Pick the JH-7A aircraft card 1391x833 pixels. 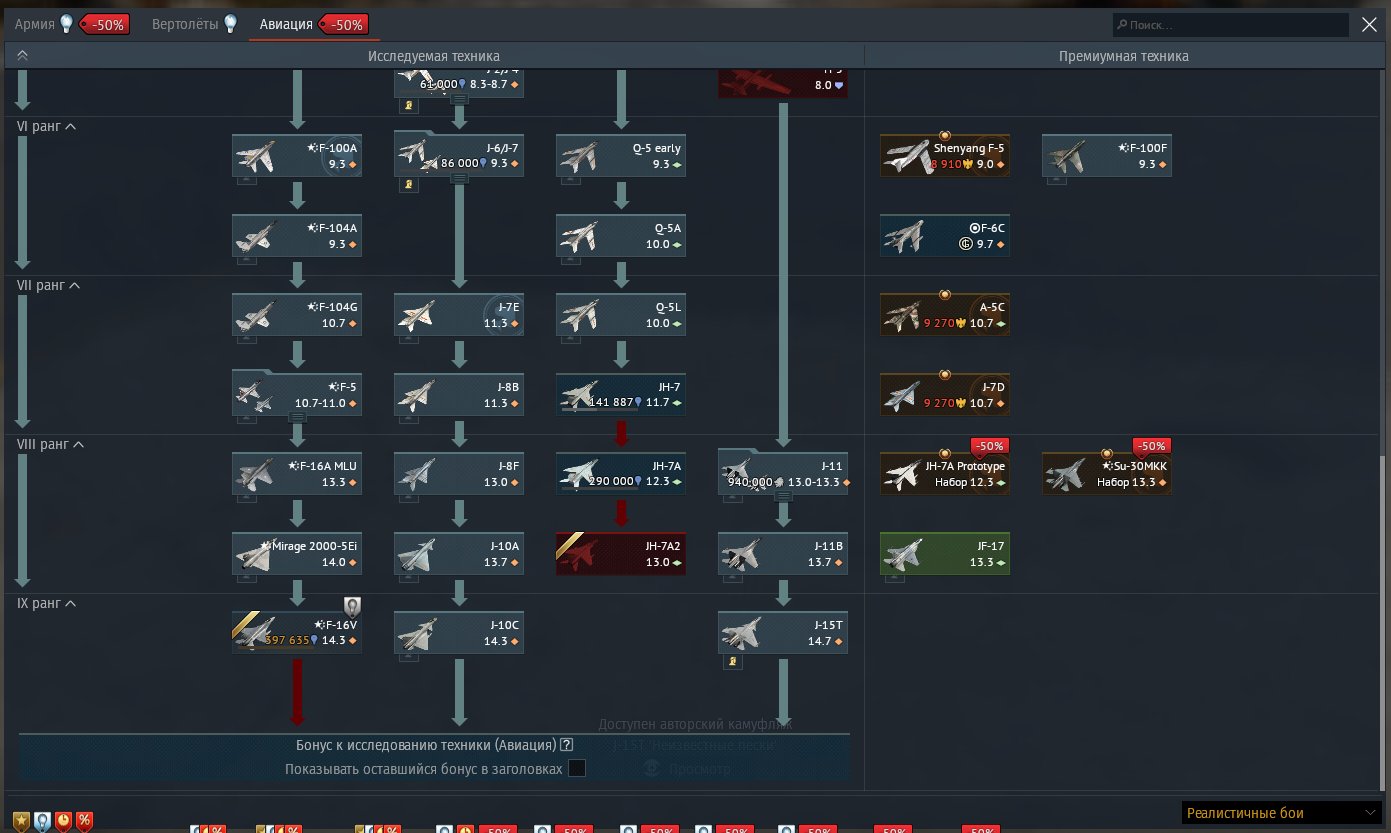621,473
